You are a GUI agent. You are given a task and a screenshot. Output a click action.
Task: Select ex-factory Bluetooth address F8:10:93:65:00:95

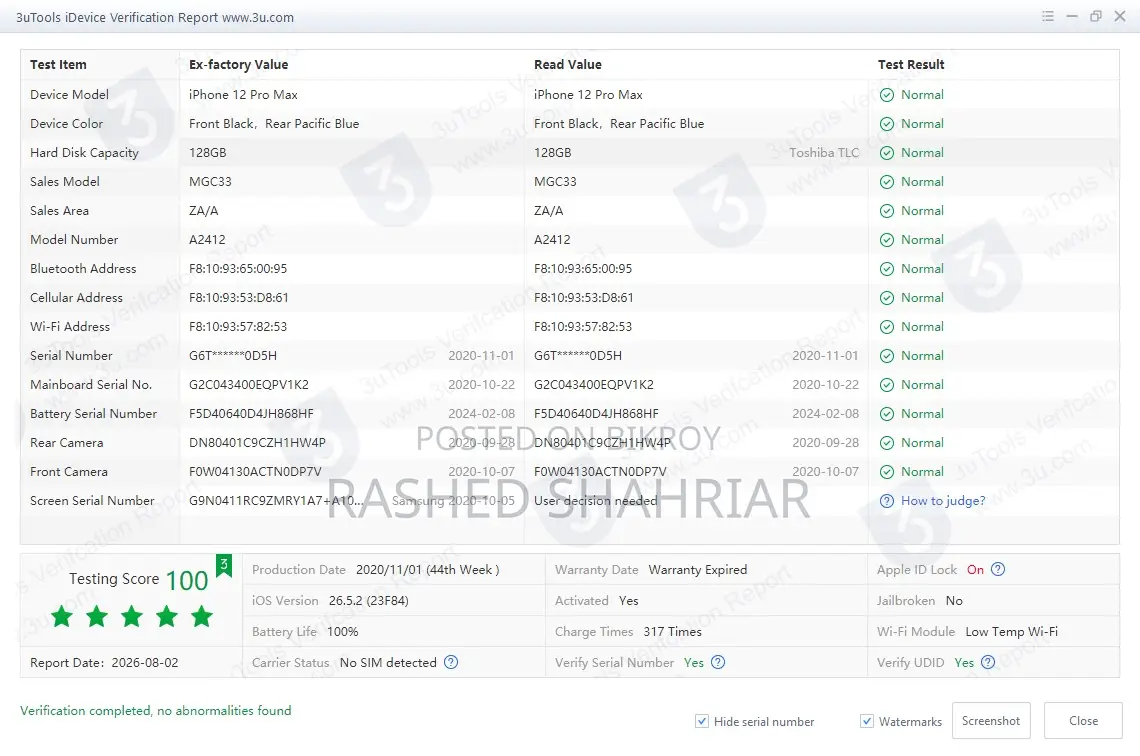(x=238, y=269)
